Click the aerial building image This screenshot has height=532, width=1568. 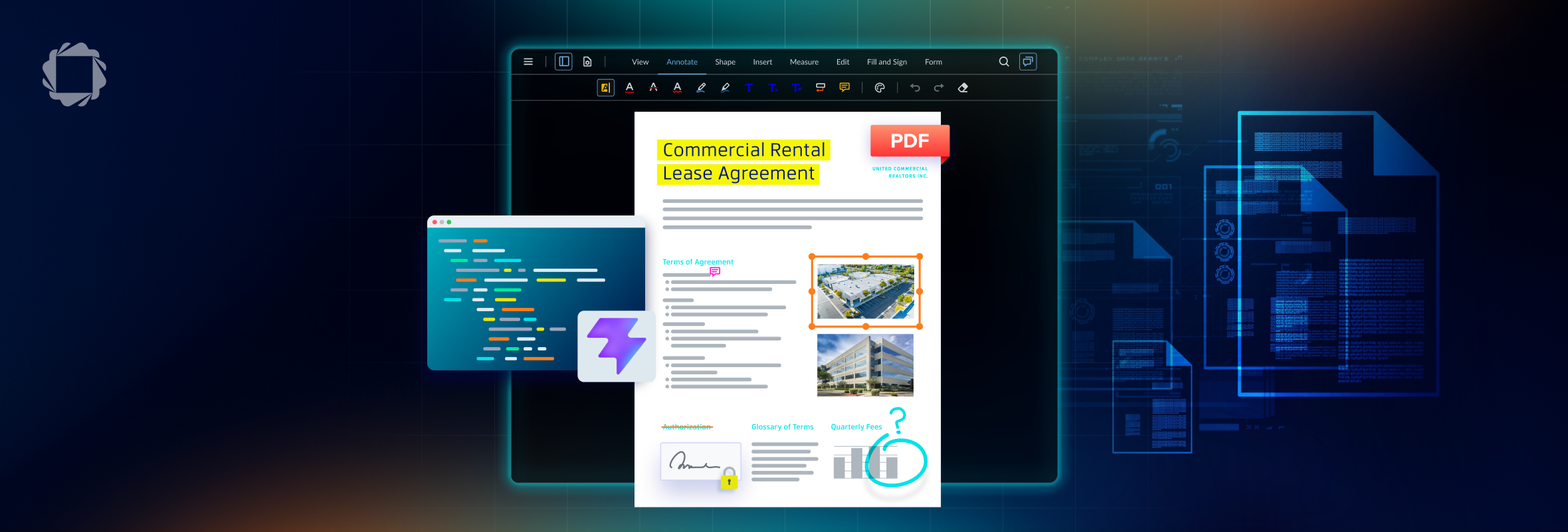click(865, 291)
